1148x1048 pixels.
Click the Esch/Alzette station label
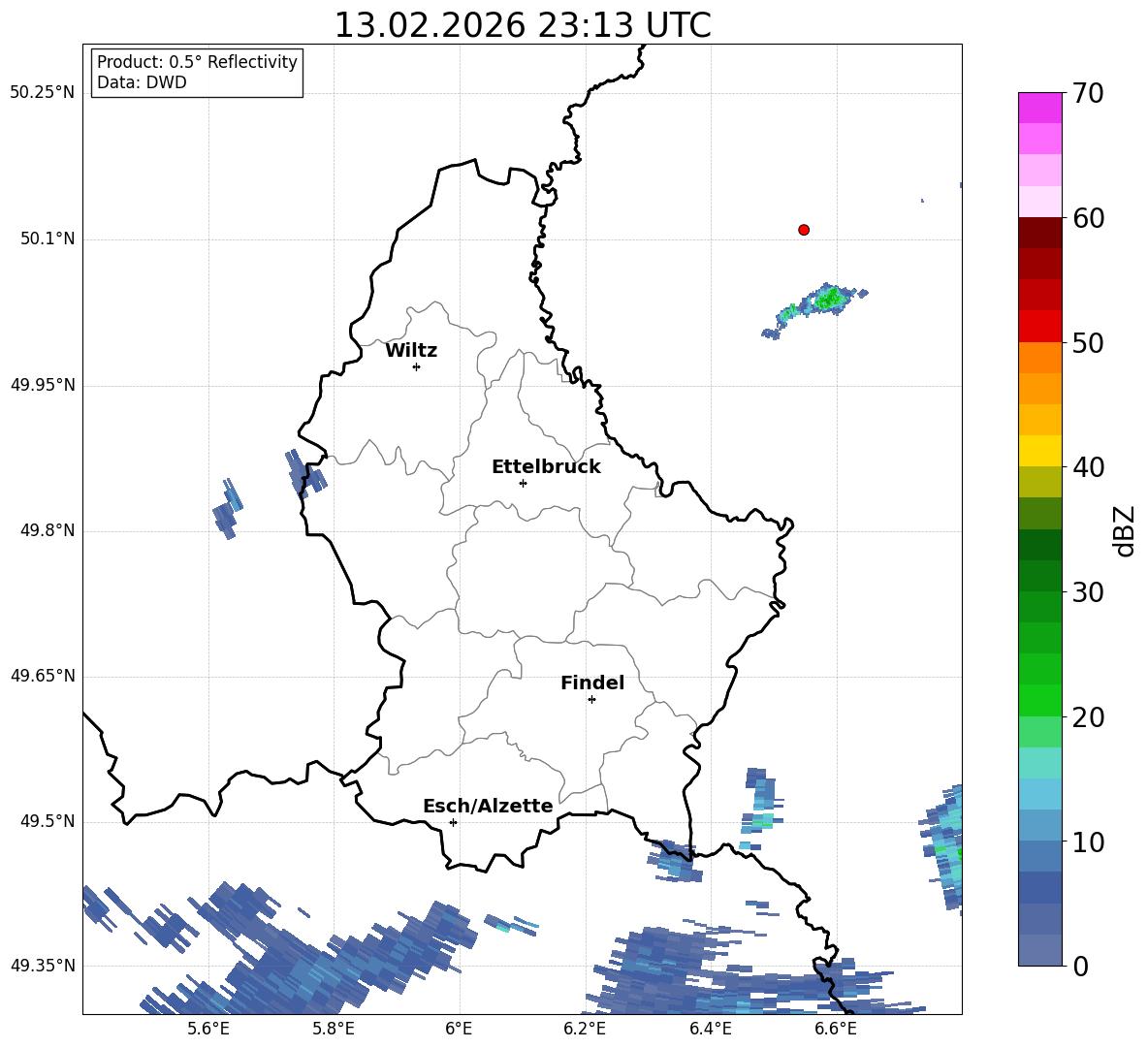click(x=488, y=806)
